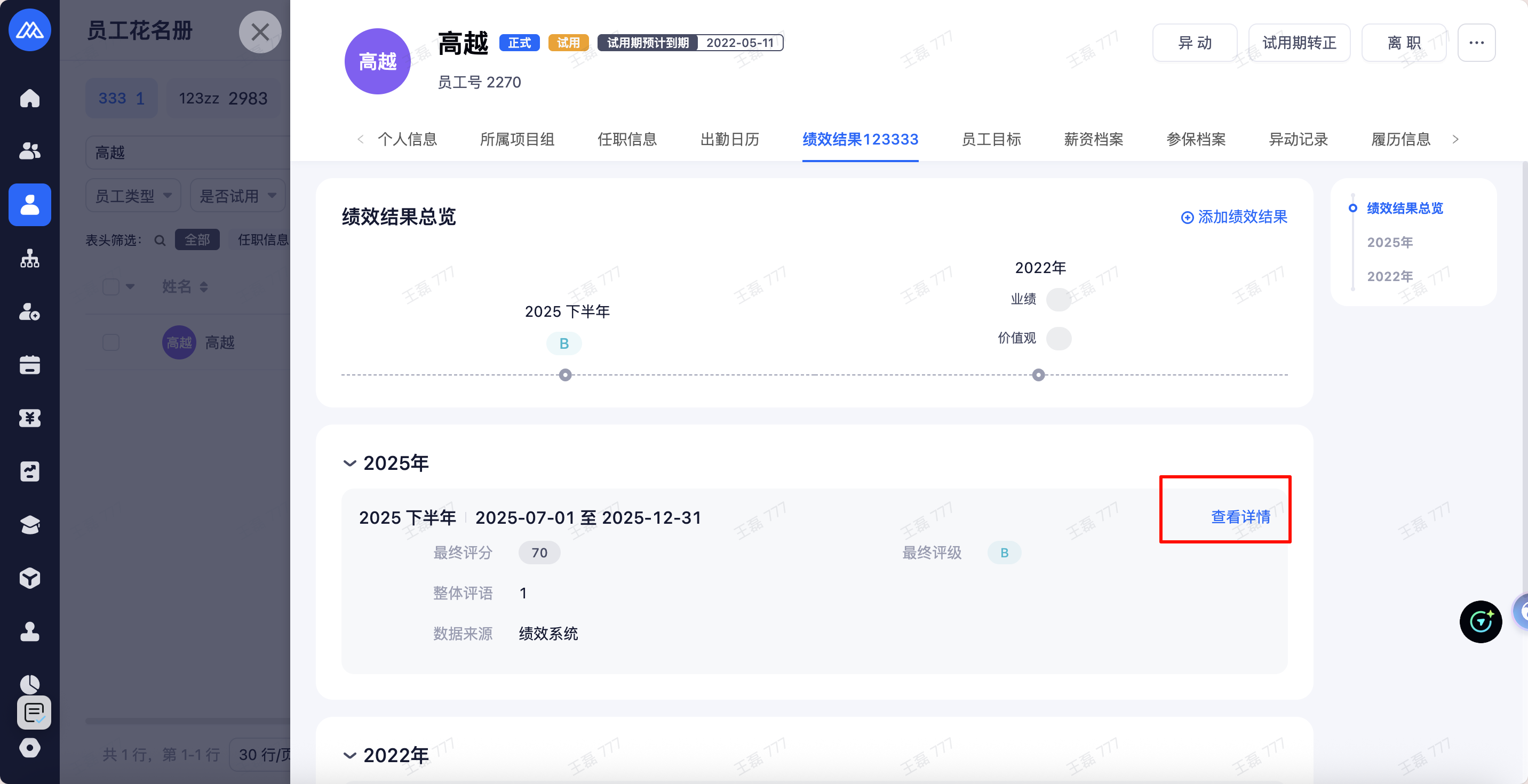Click the home icon in left sidebar
The height and width of the screenshot is (784, 1528).
click(30, 98)
